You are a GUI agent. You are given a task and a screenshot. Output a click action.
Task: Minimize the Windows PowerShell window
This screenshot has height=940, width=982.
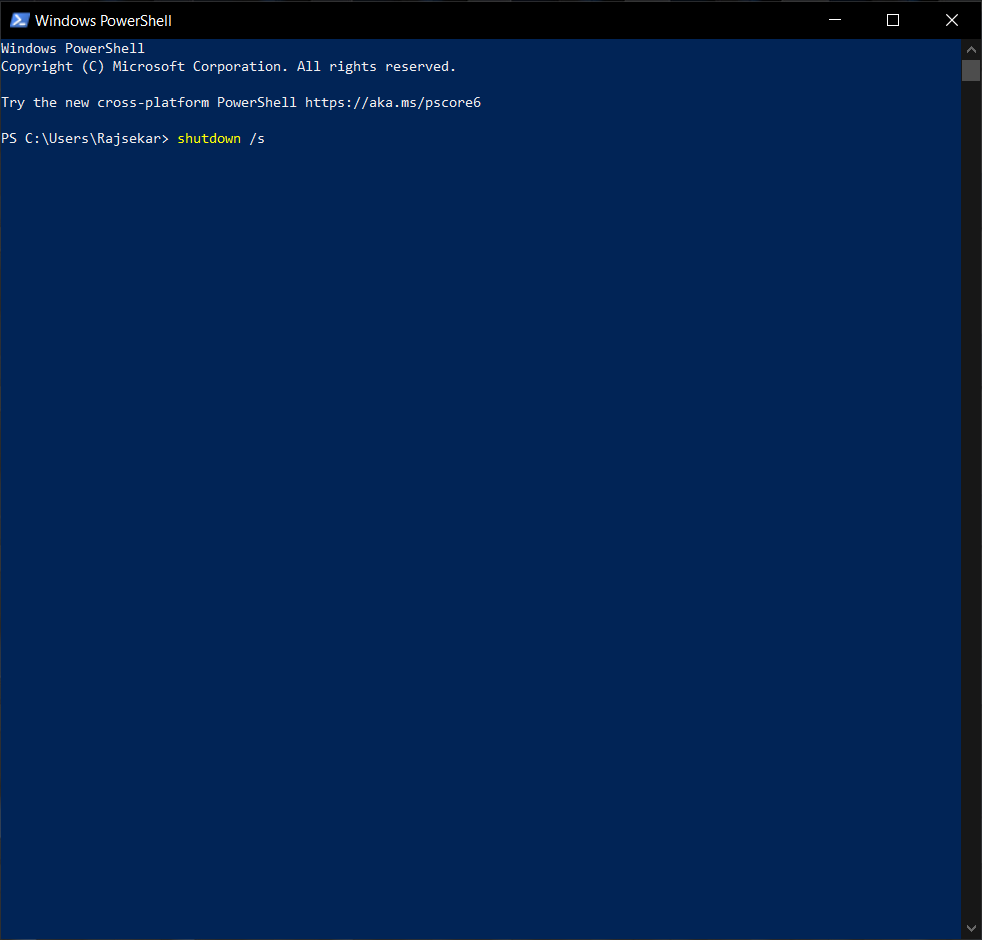pyautogui.click(x=835, y=20)
